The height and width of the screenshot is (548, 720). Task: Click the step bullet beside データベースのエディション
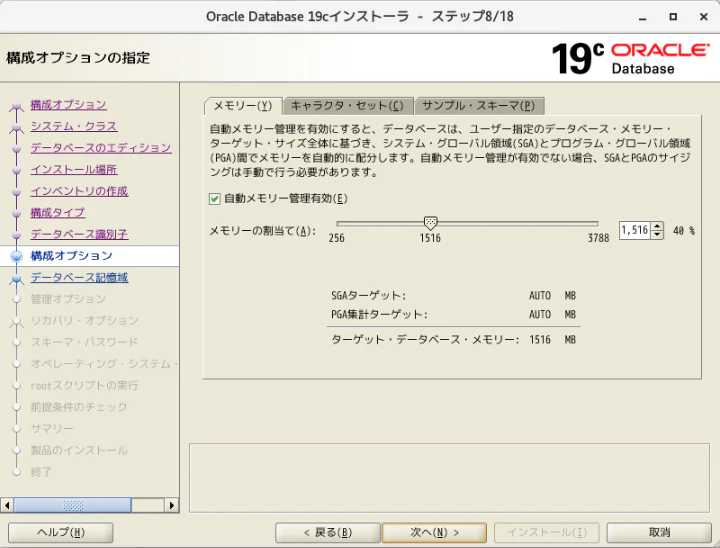(x=17, y=149)
